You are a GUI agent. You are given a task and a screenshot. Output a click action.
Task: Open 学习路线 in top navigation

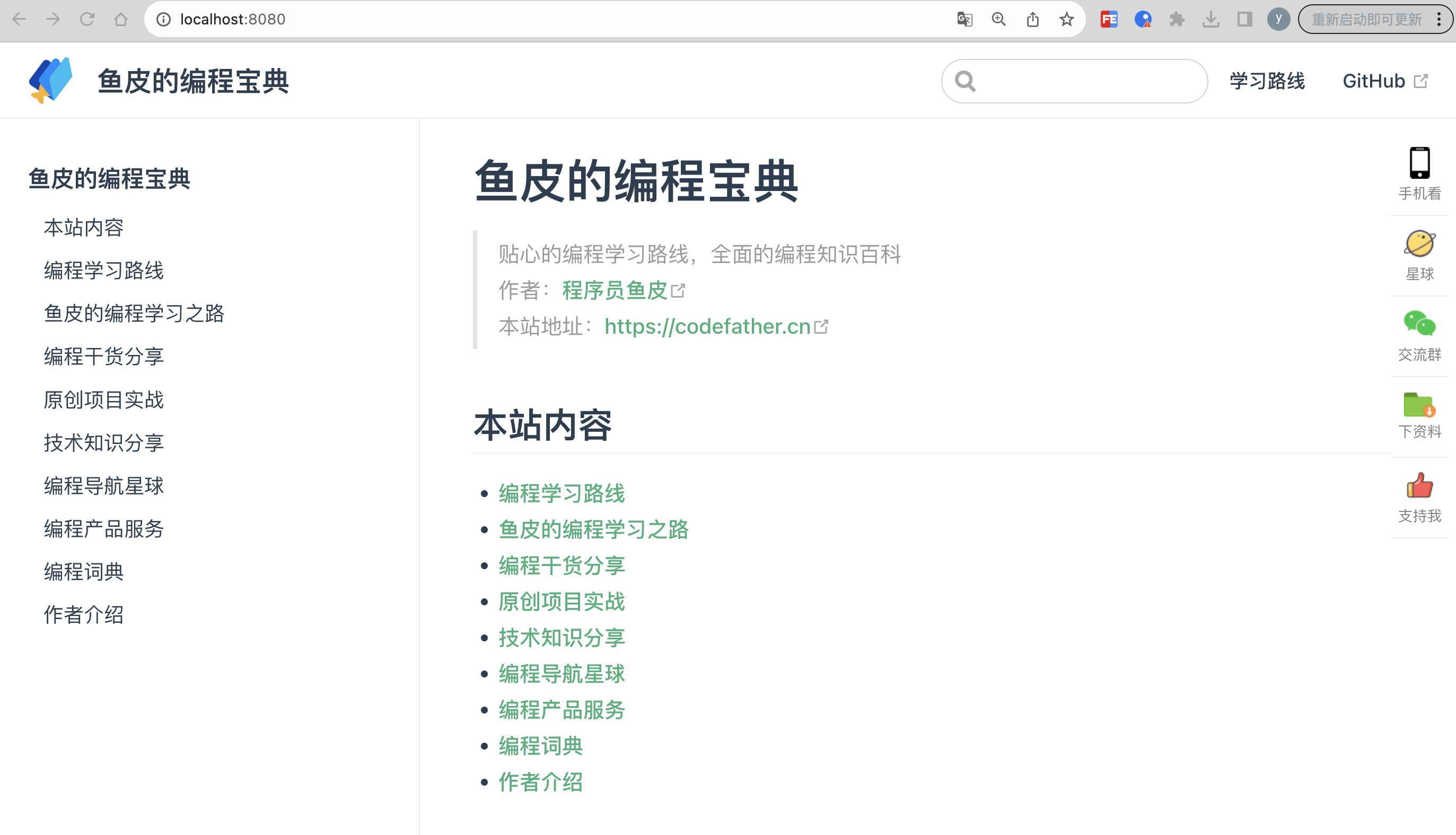(x=1267, y=81)
